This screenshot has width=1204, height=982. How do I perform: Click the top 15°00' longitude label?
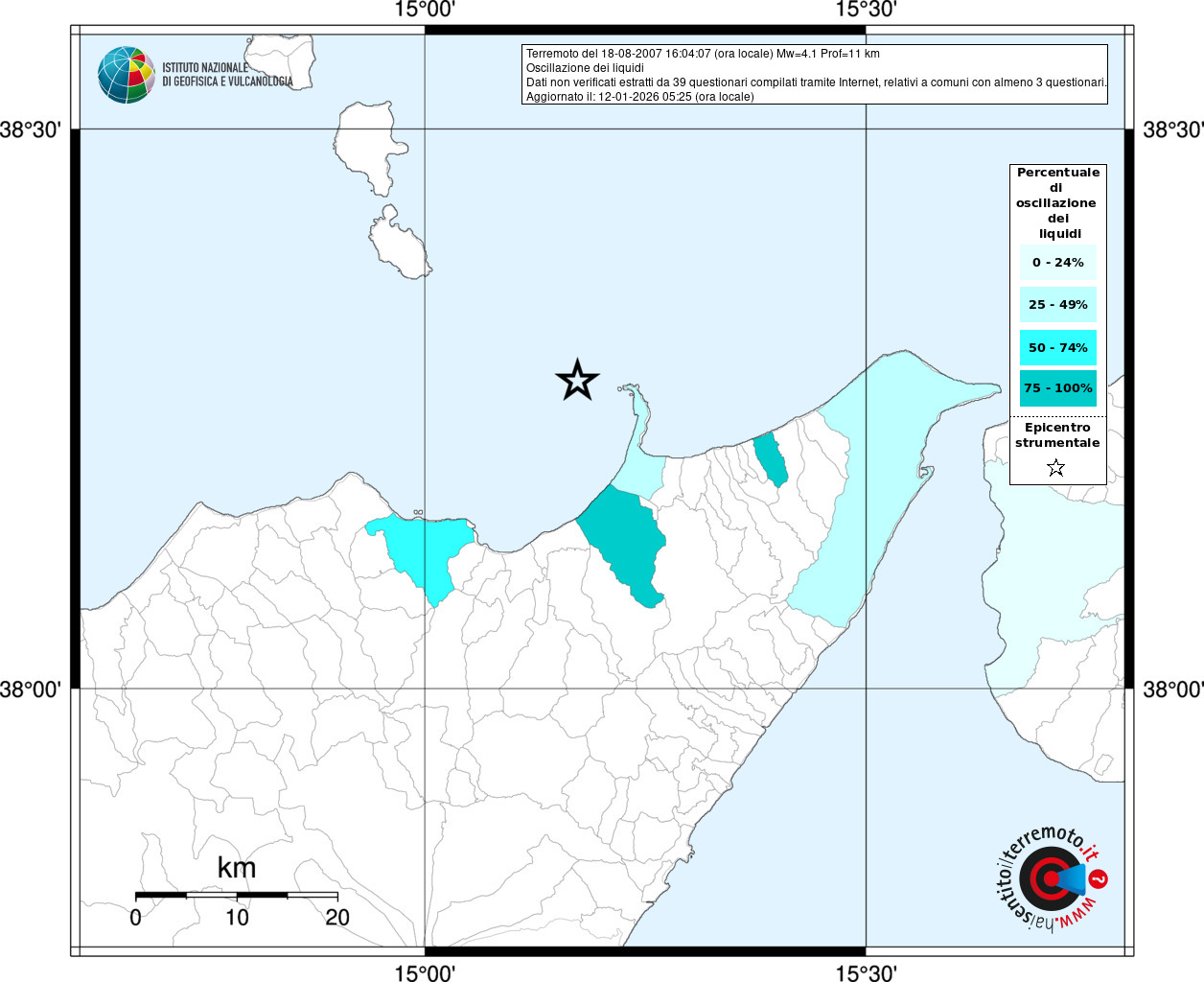(425, 10)
